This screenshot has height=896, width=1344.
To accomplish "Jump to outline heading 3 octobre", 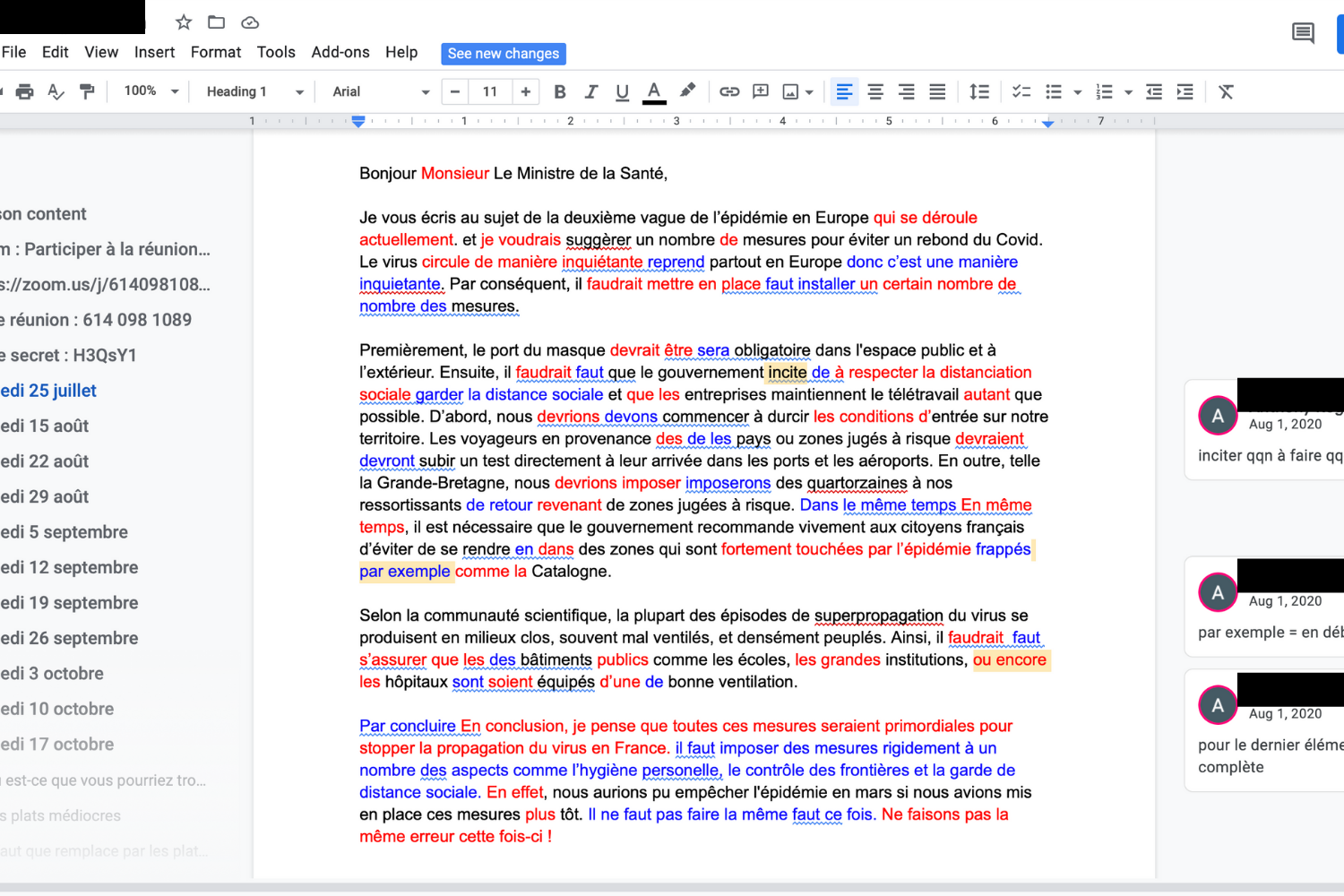I will (x=52, y=674).
